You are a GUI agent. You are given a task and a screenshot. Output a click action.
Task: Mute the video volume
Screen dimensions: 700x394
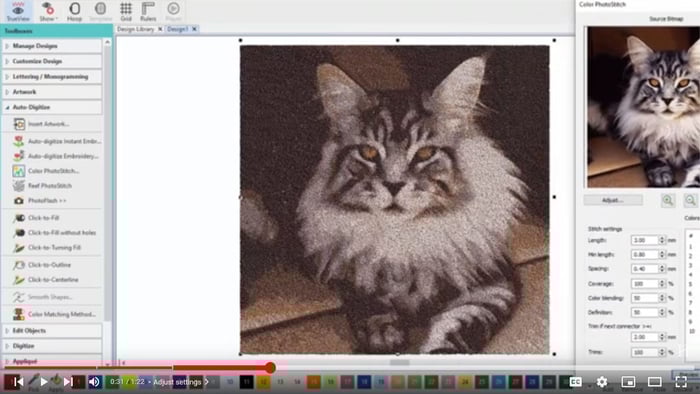pos(94,382)
